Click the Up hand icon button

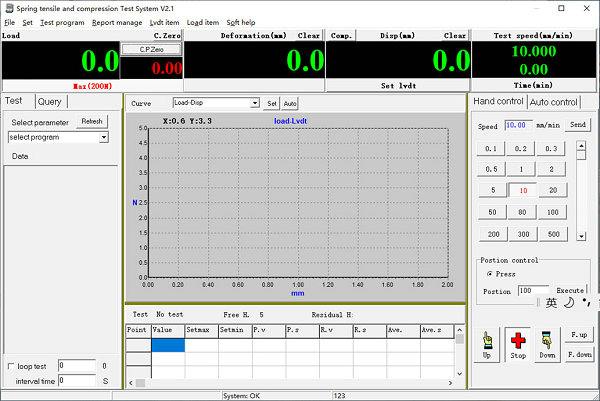click(487, 344)
